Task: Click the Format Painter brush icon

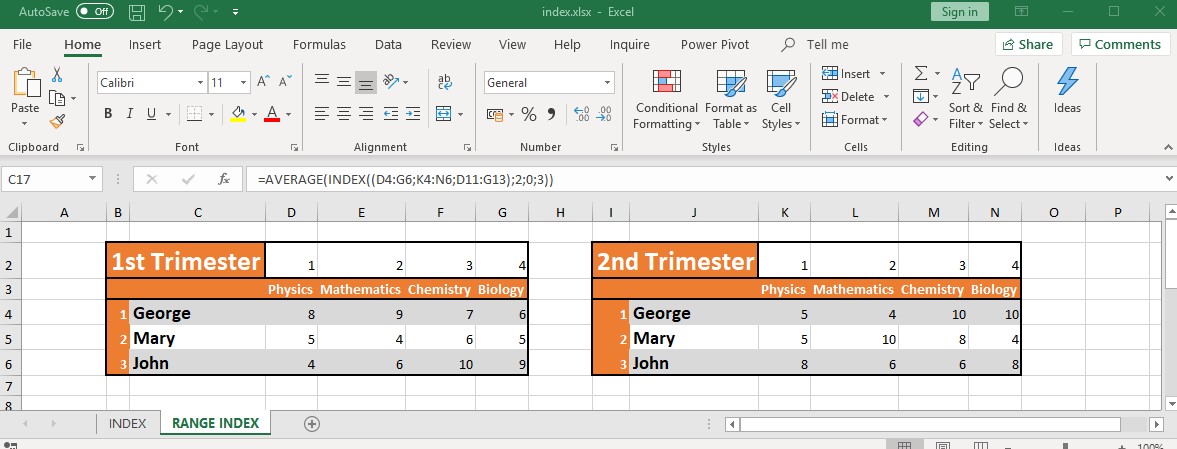Action: [x=57, y=121]
